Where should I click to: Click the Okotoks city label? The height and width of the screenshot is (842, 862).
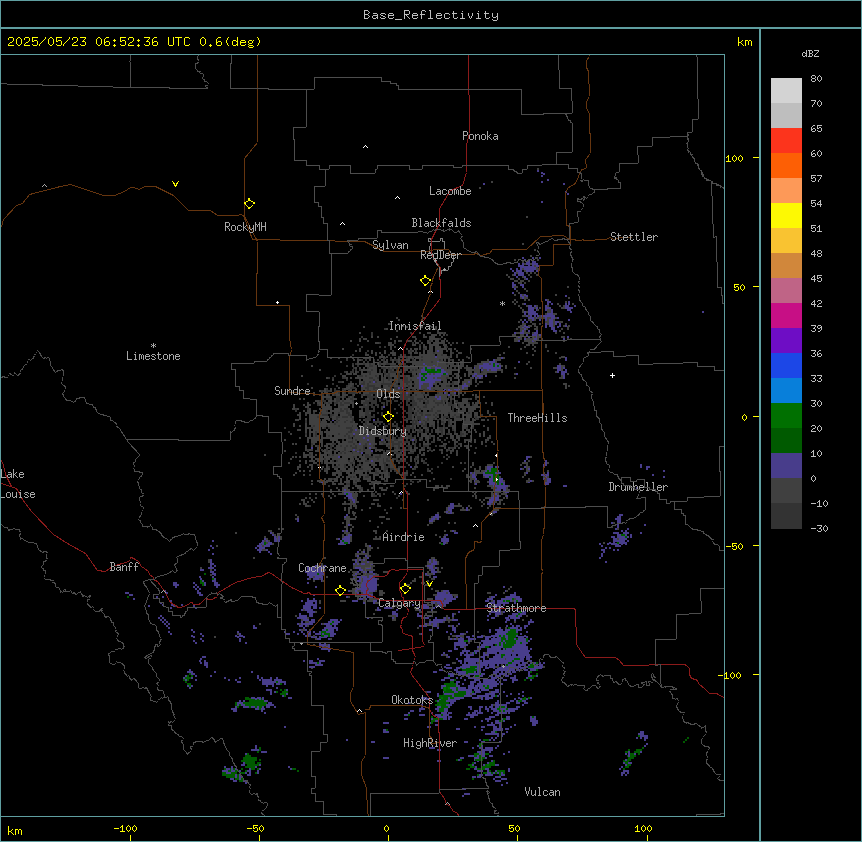[412, 700]
